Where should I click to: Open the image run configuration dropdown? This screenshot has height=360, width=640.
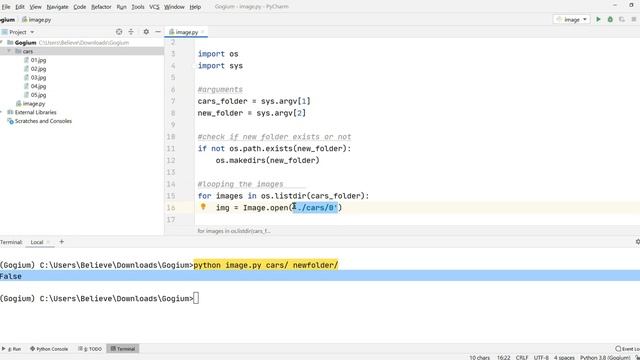pyautogui.click(x=571, y=19)
